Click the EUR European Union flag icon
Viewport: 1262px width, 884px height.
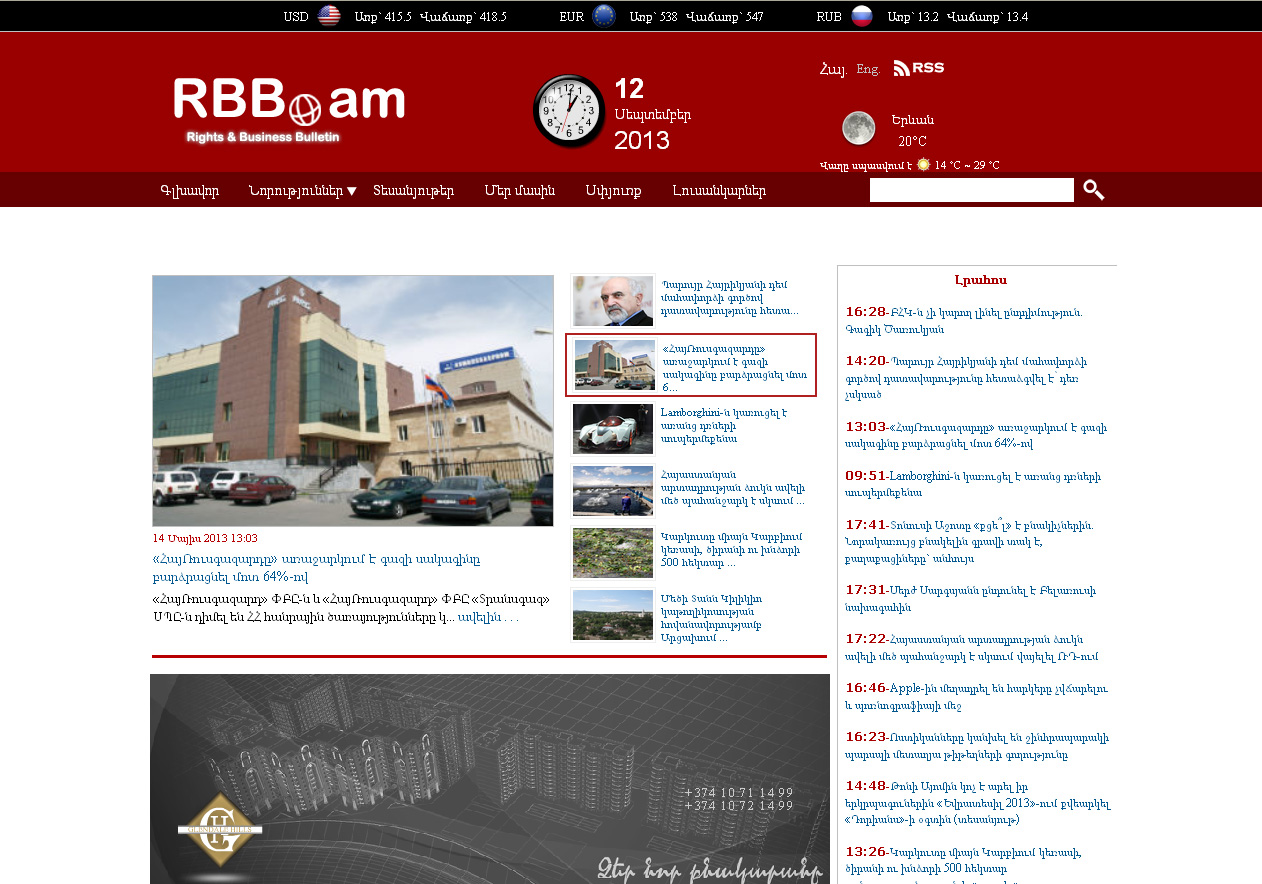[604, 16]
